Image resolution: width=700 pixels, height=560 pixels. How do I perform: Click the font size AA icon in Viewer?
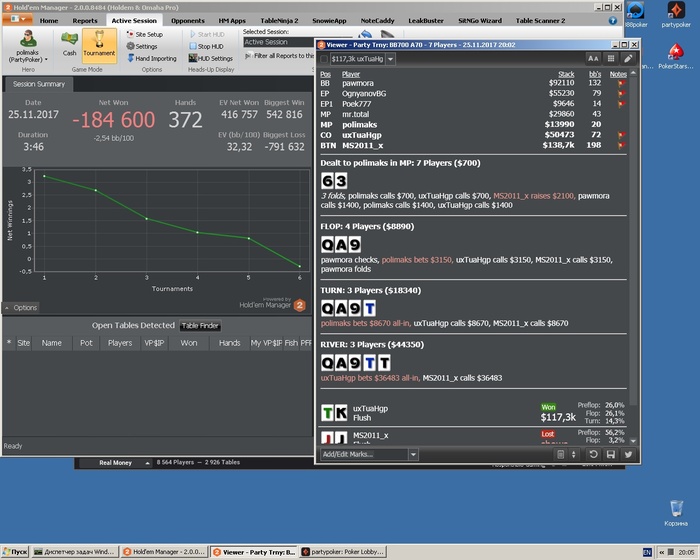click(x=593, y=59)
